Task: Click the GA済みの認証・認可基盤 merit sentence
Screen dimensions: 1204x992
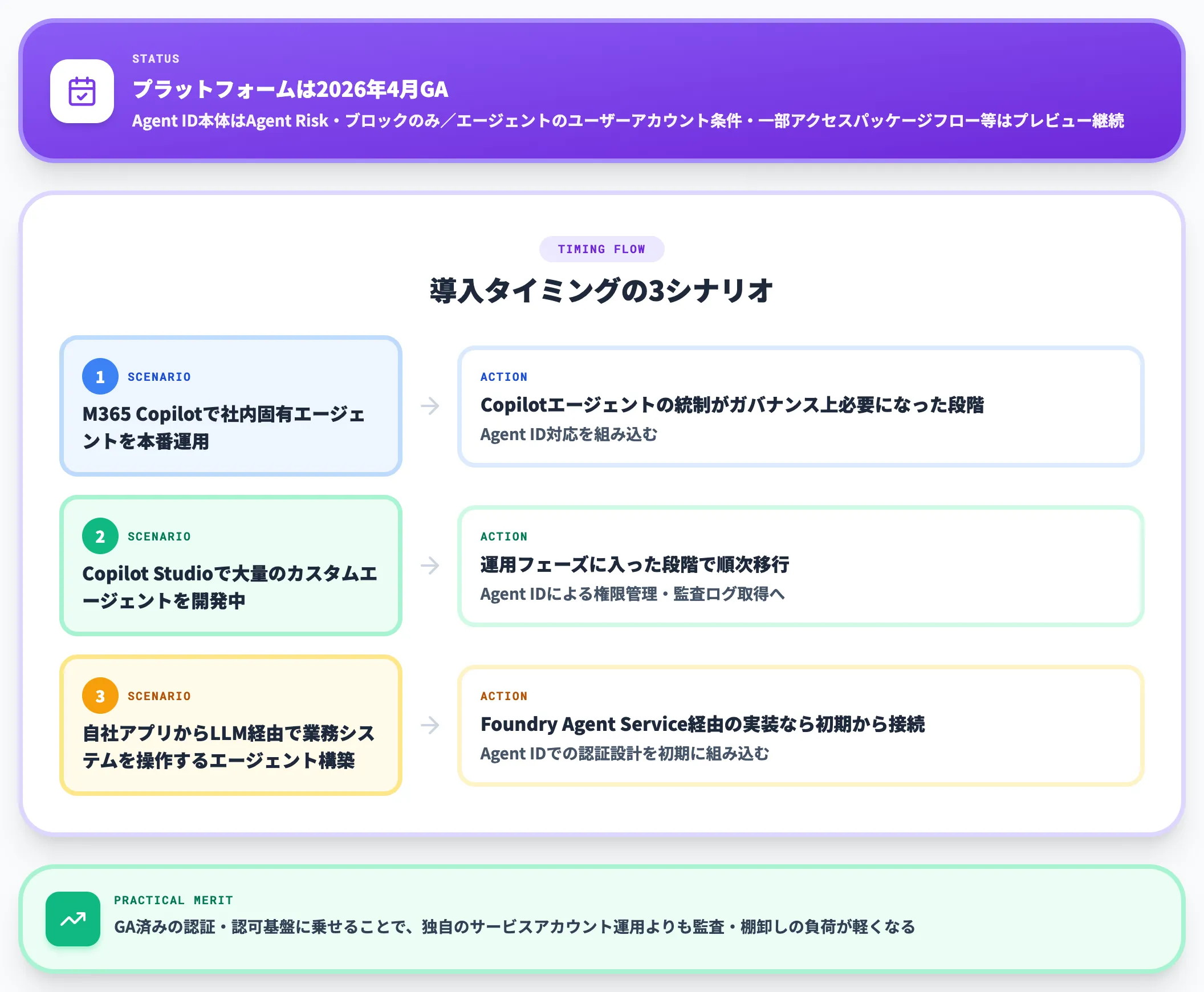Action: point(514,926)
